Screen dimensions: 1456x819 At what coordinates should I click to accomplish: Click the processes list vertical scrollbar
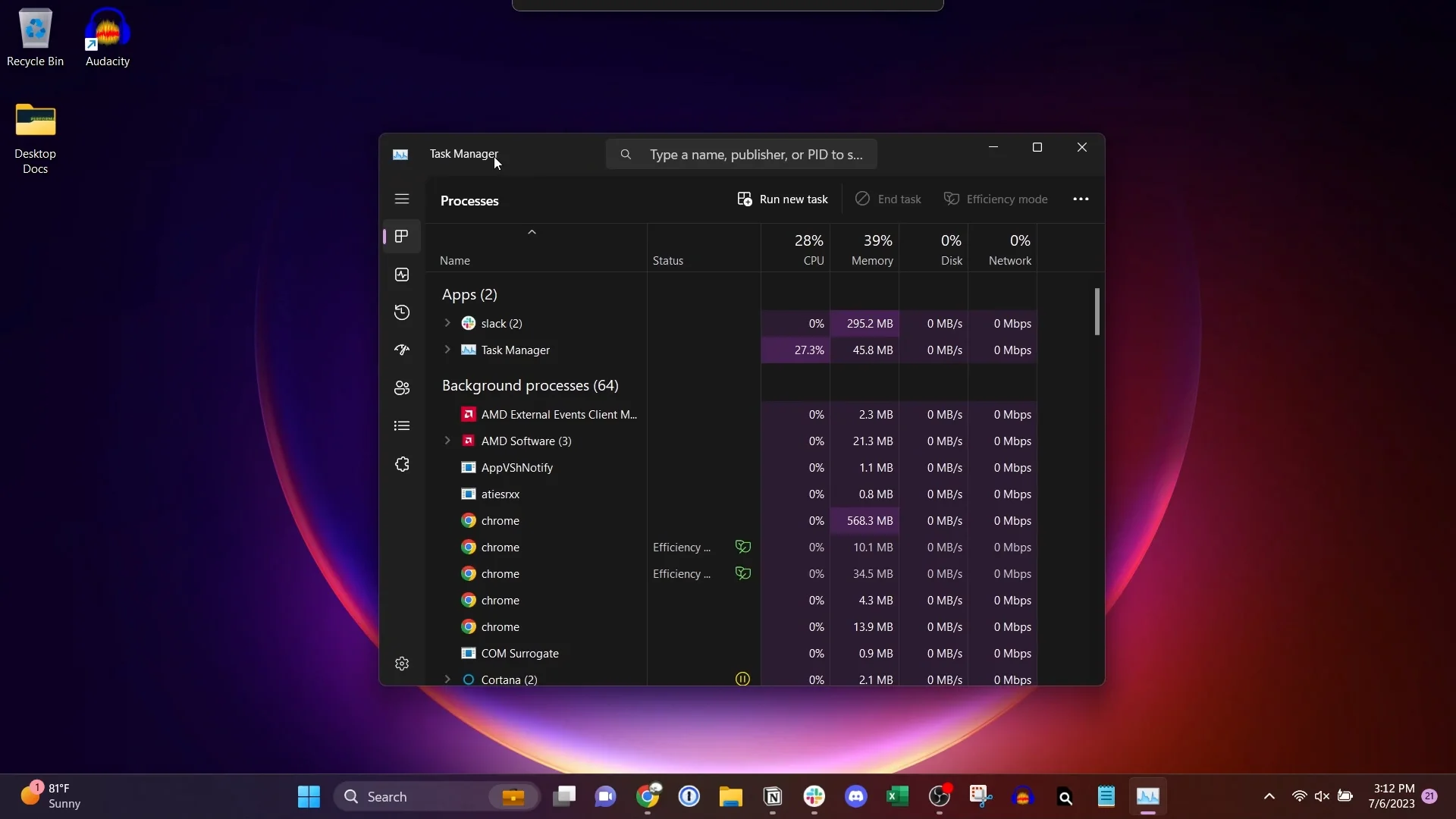click(1097, 312)
